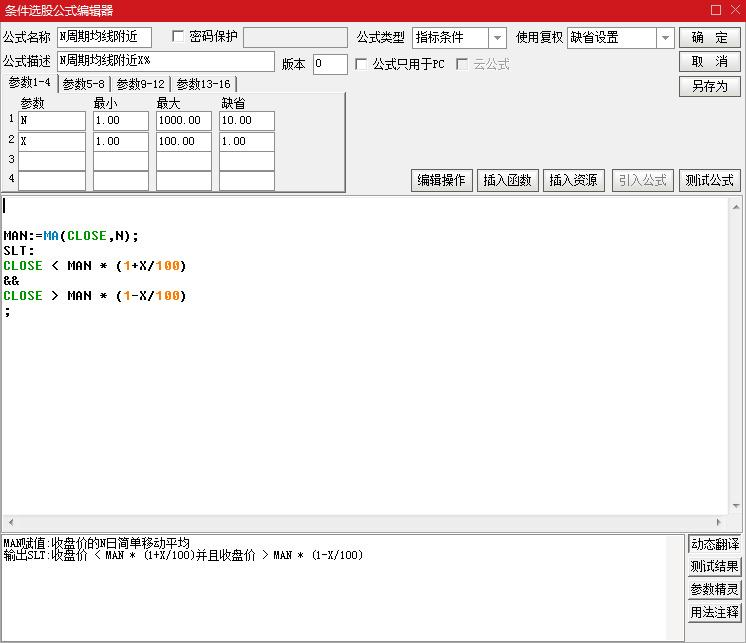Click 另存为 to save as
The image size is (746, 643).
(x=709, y=86)
